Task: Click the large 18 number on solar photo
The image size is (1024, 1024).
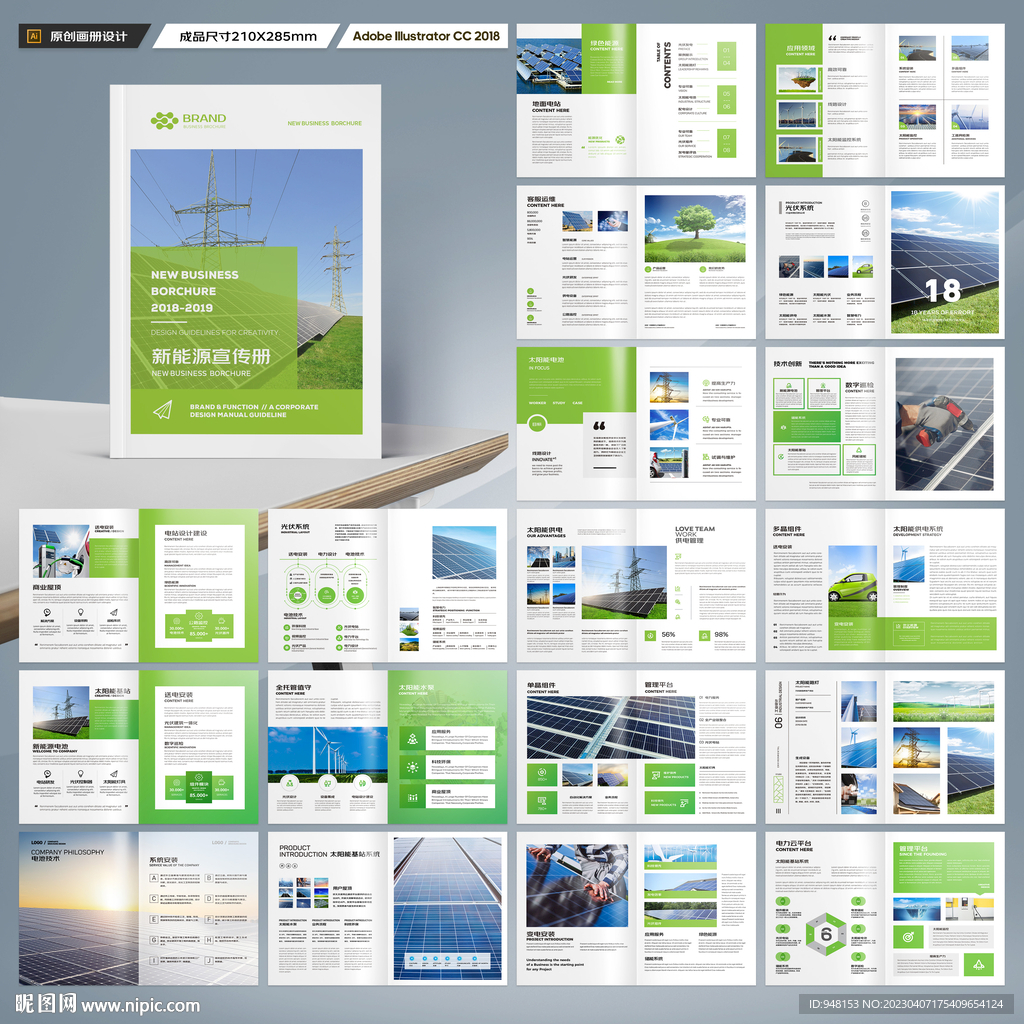Action: [x=942, y=291]
